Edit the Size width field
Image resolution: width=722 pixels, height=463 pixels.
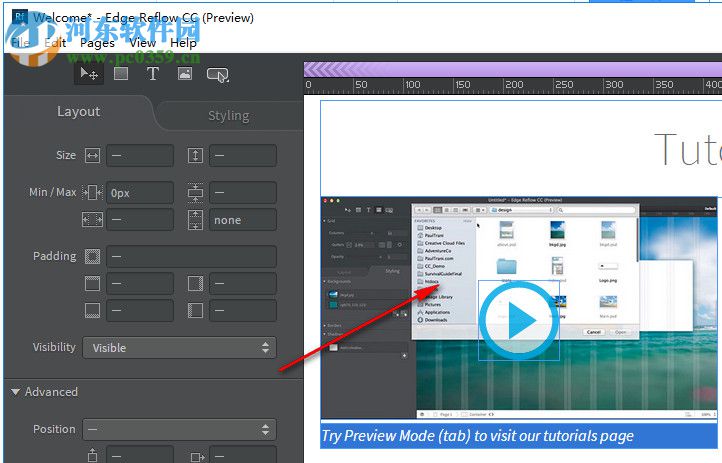tap(140, 156)
